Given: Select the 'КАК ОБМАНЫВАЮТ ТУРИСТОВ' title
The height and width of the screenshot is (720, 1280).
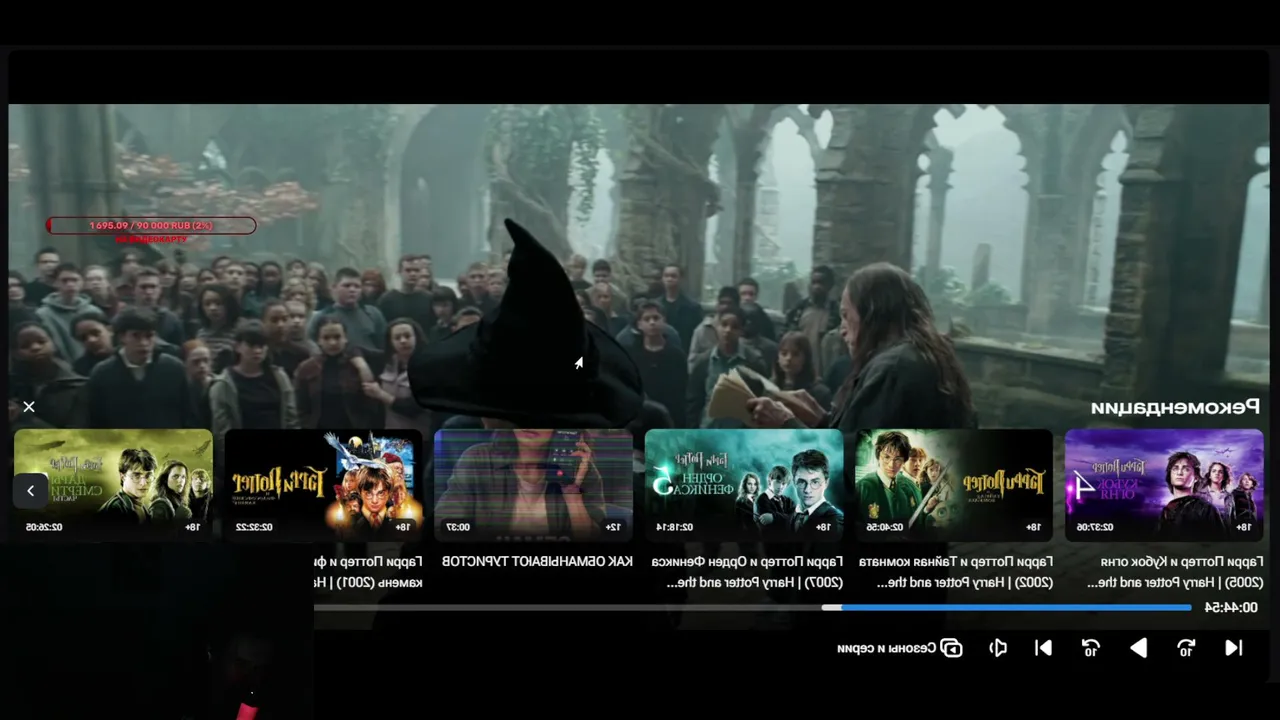Looking at the screenshot, I should tap(538, 561).
